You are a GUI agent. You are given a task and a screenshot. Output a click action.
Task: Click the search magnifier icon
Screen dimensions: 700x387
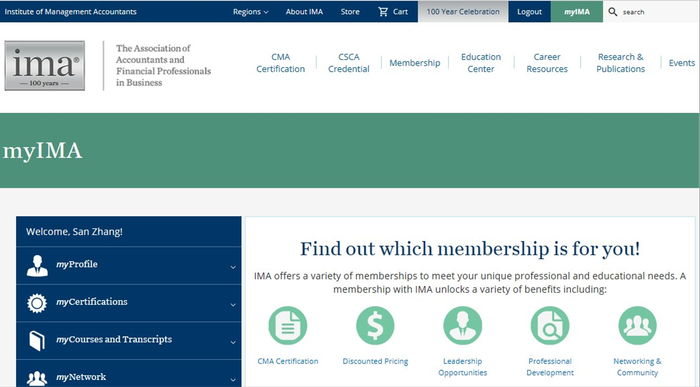tap(613, 12)
